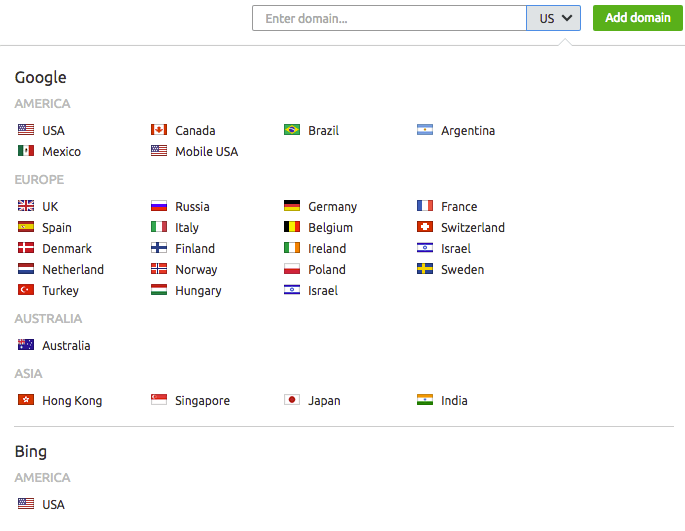Click the Argentina flag icon

(425, 130)
